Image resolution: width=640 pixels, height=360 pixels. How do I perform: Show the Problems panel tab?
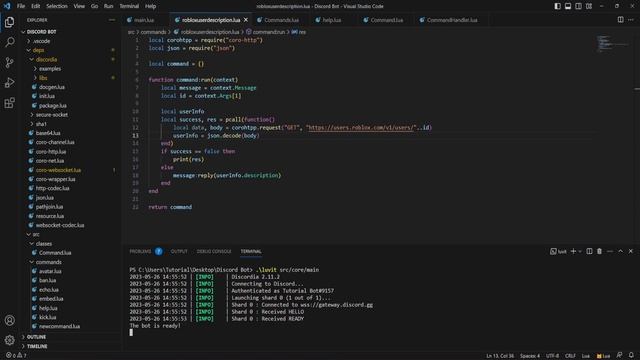[146, 251]
